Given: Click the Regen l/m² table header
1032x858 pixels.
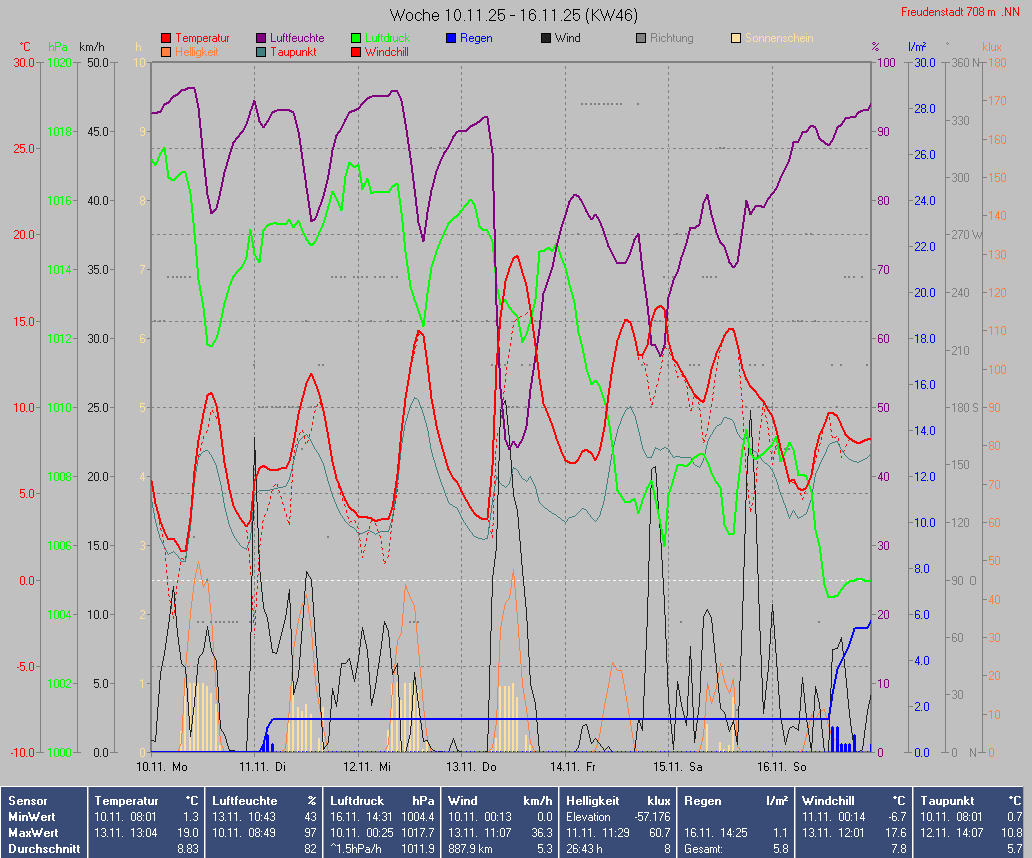Looking at the screenshot, I should 737,801.
